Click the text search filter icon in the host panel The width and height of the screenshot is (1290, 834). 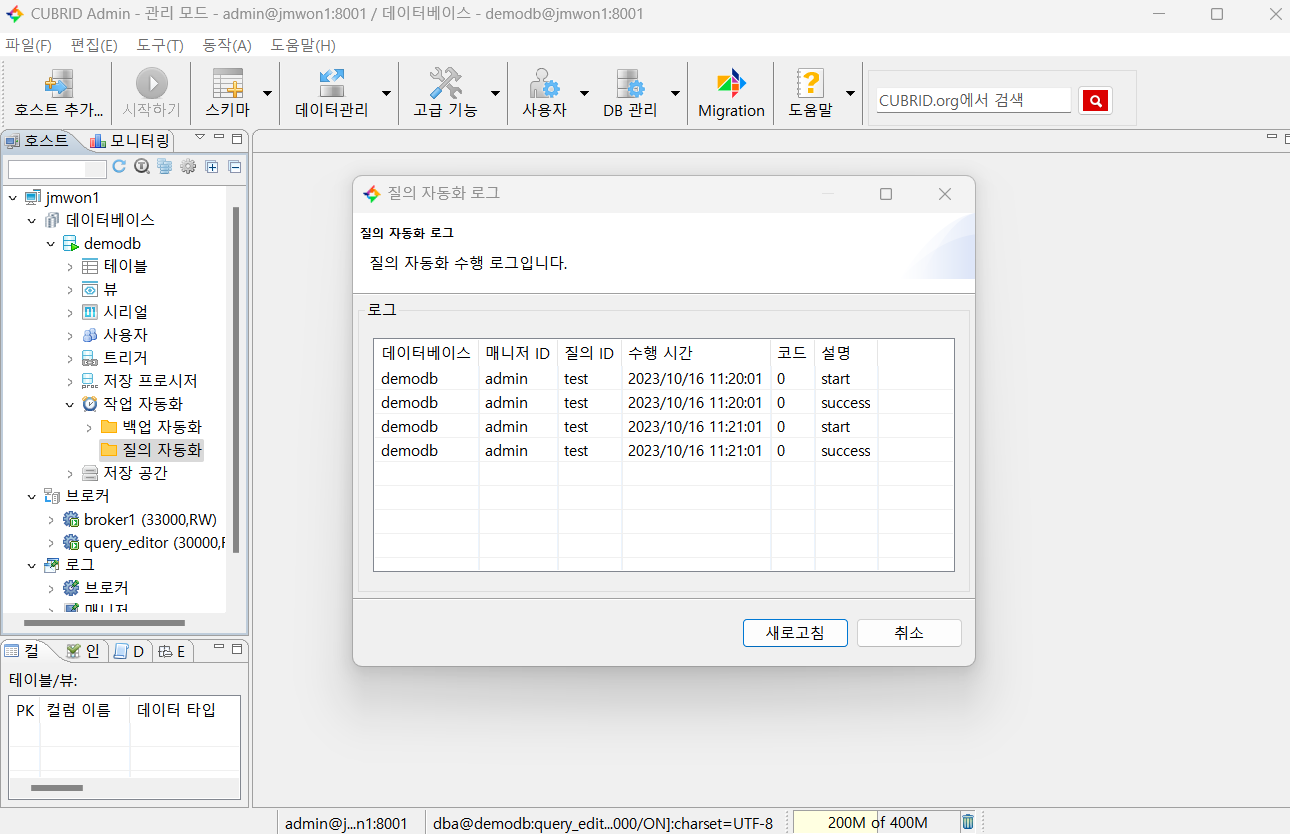(142, 167)
